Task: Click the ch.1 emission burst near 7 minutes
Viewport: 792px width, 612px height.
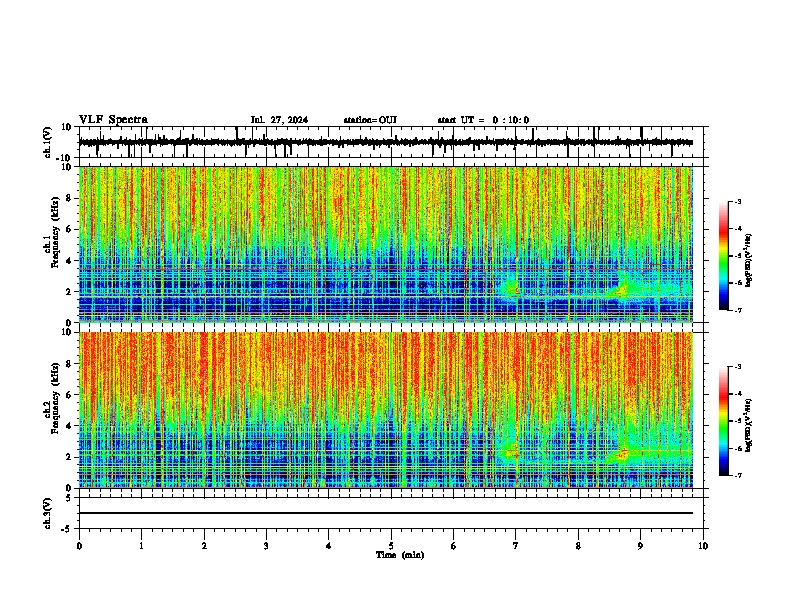Action: pos(511,289)
